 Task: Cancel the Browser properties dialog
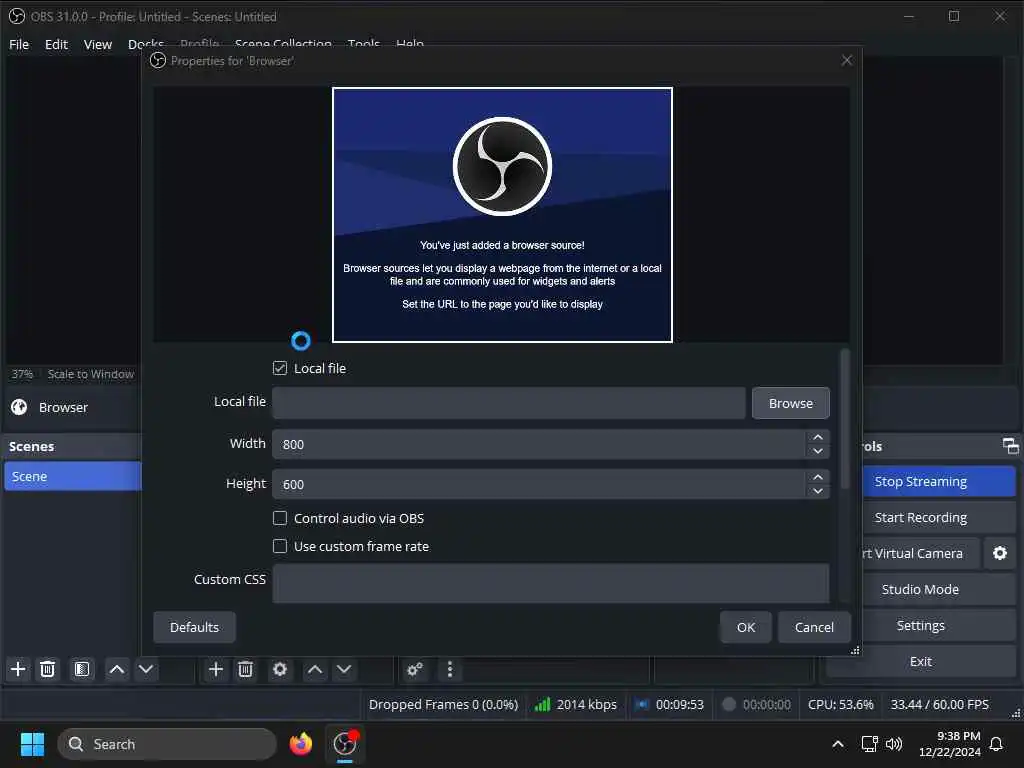(x=814, y=628)
